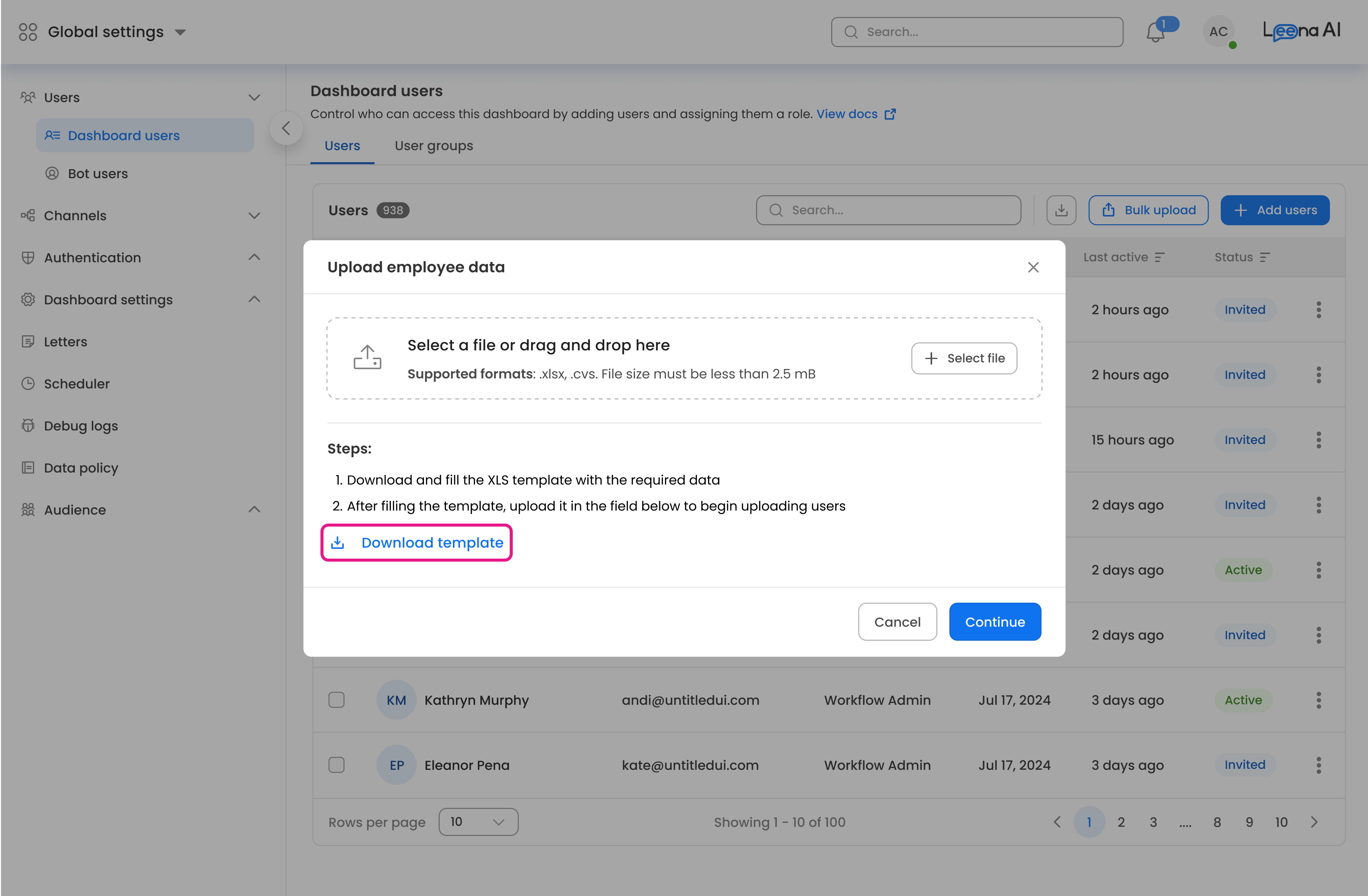The width and height of the screenshot is (1368, 896).
Task: Toggle the Audience section chevron
Action: pos(255,509)
